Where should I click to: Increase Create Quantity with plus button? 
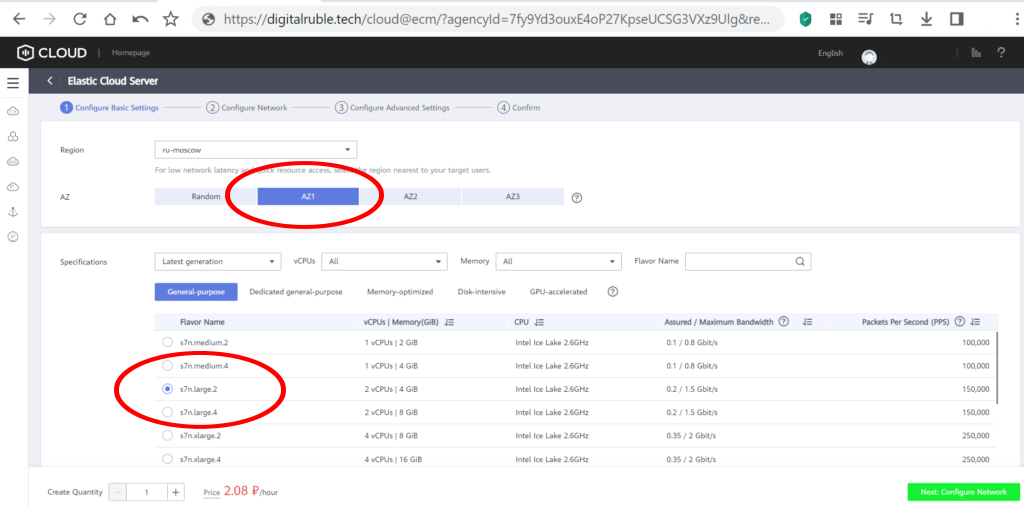click(176, 492)
